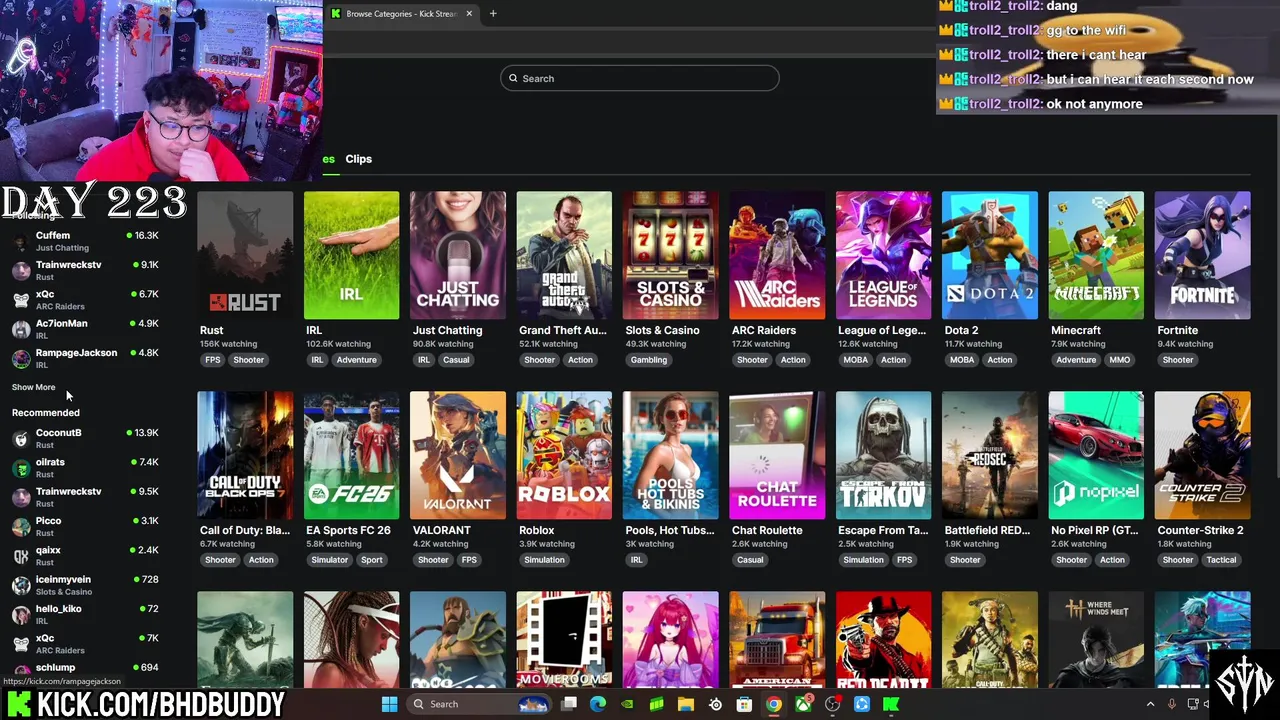Click the Shooter tag under Rust
This screenshot has height=720, width=1280.
click(249, 360)
